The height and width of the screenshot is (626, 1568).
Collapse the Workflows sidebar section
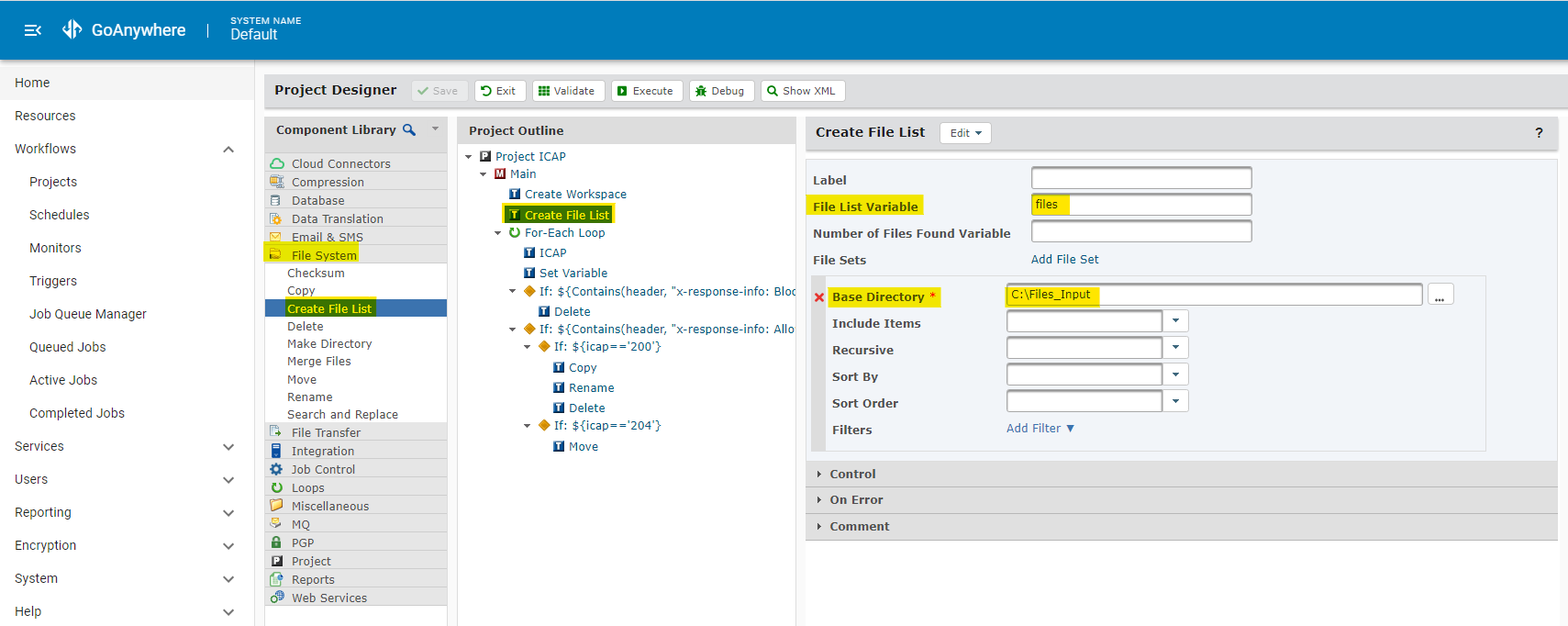pyautogui.click(x=228, y=150)
